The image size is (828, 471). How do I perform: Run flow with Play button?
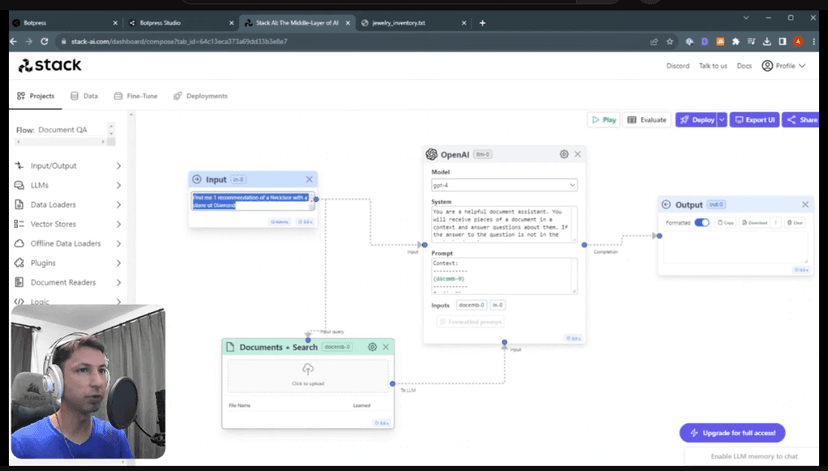(x=604, y=120)
